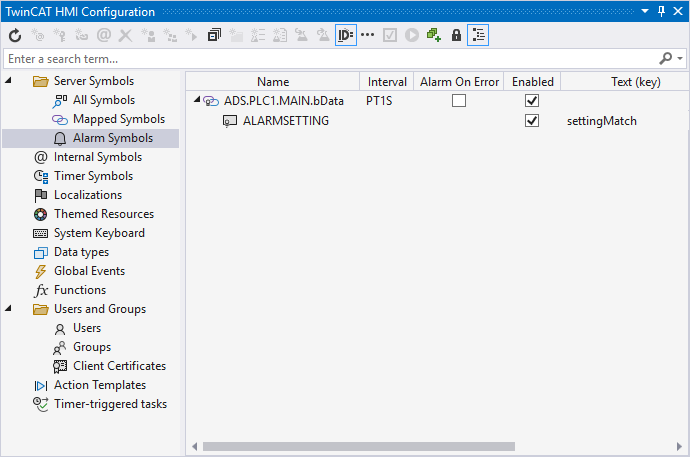Click the disabled @ internal symbol toolbar icon
Screen dimensions: 690x457
(x=103, y=35)
